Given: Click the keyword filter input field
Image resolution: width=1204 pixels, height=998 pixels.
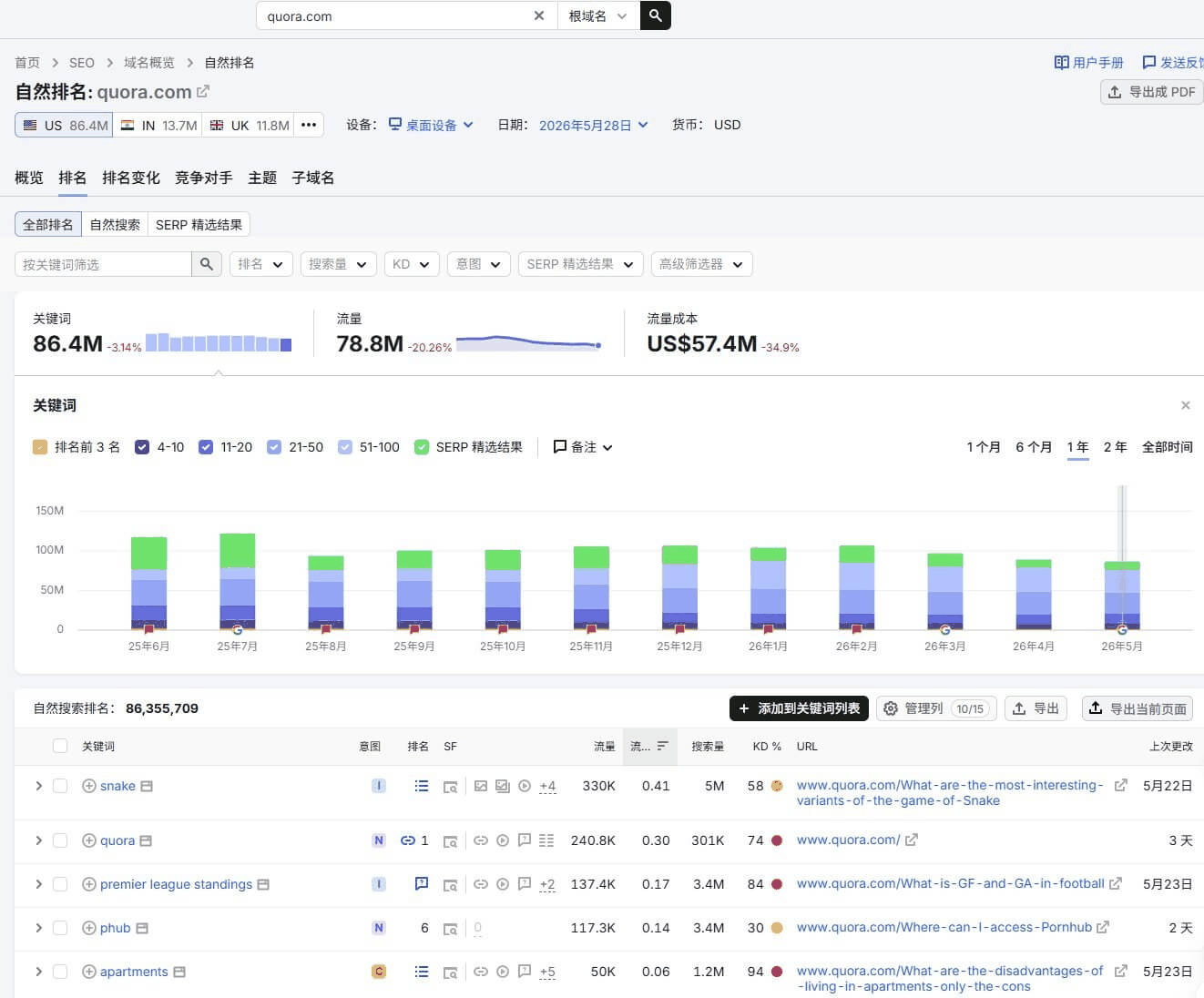Looking at the screenshot, I should pyautogui.click(x=103, y=264).
